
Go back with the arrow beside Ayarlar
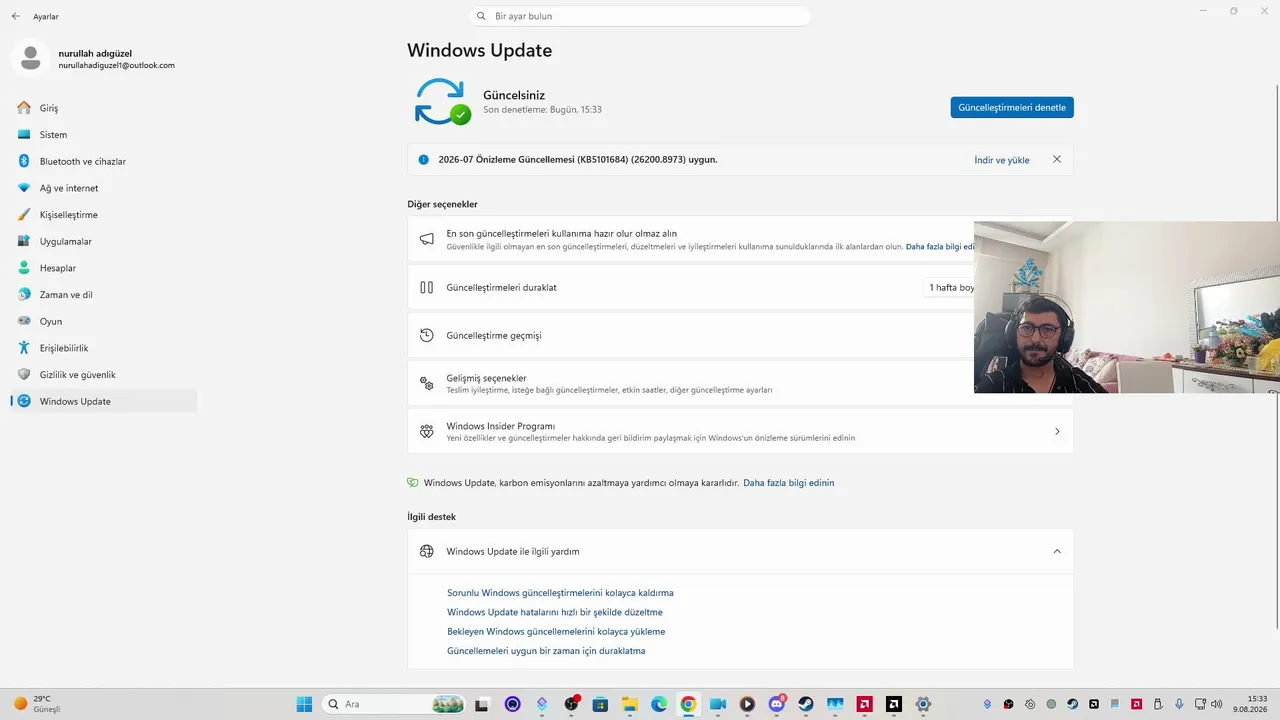[x=15, y=16]
